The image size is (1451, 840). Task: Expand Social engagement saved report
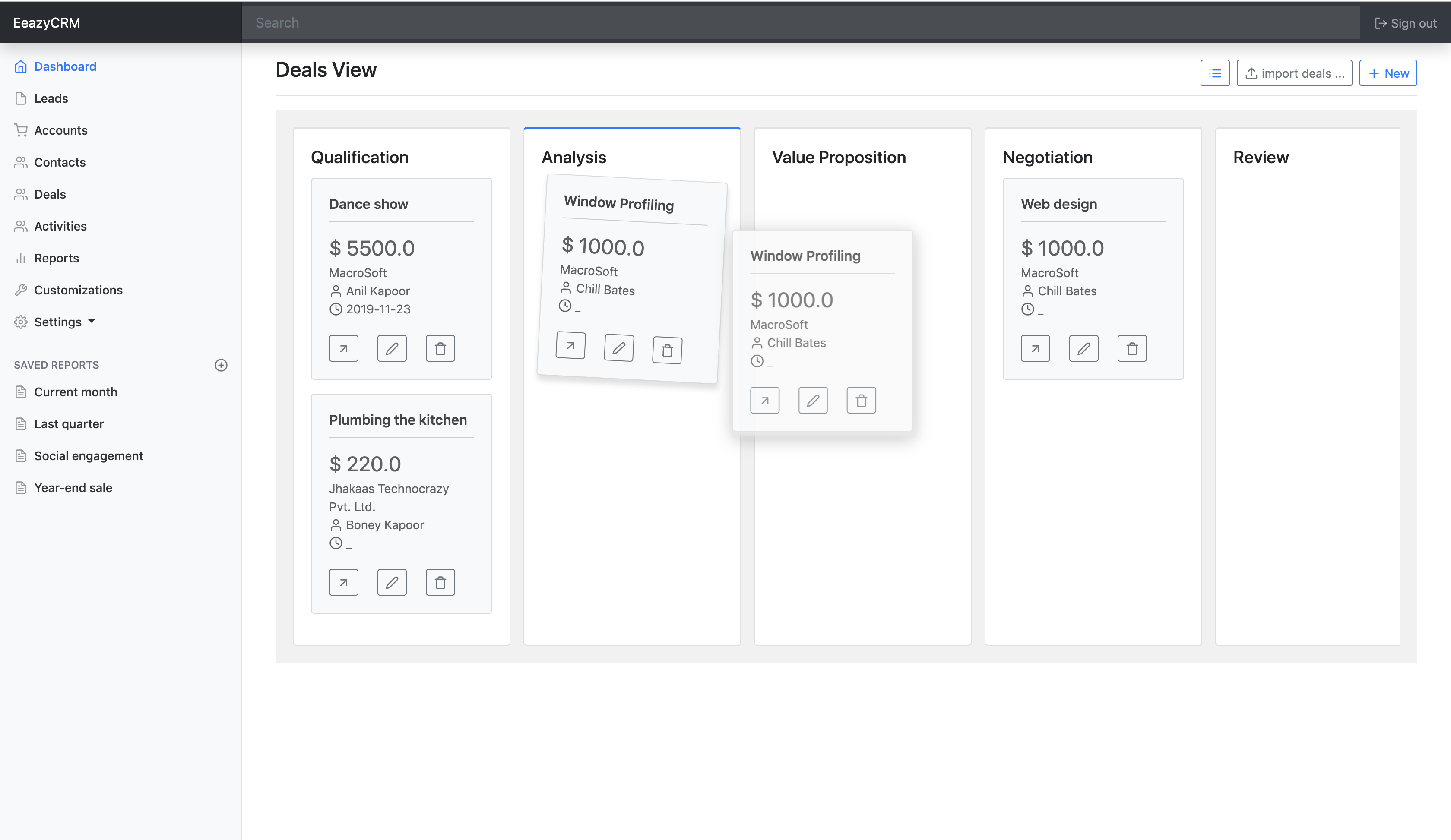88,456
